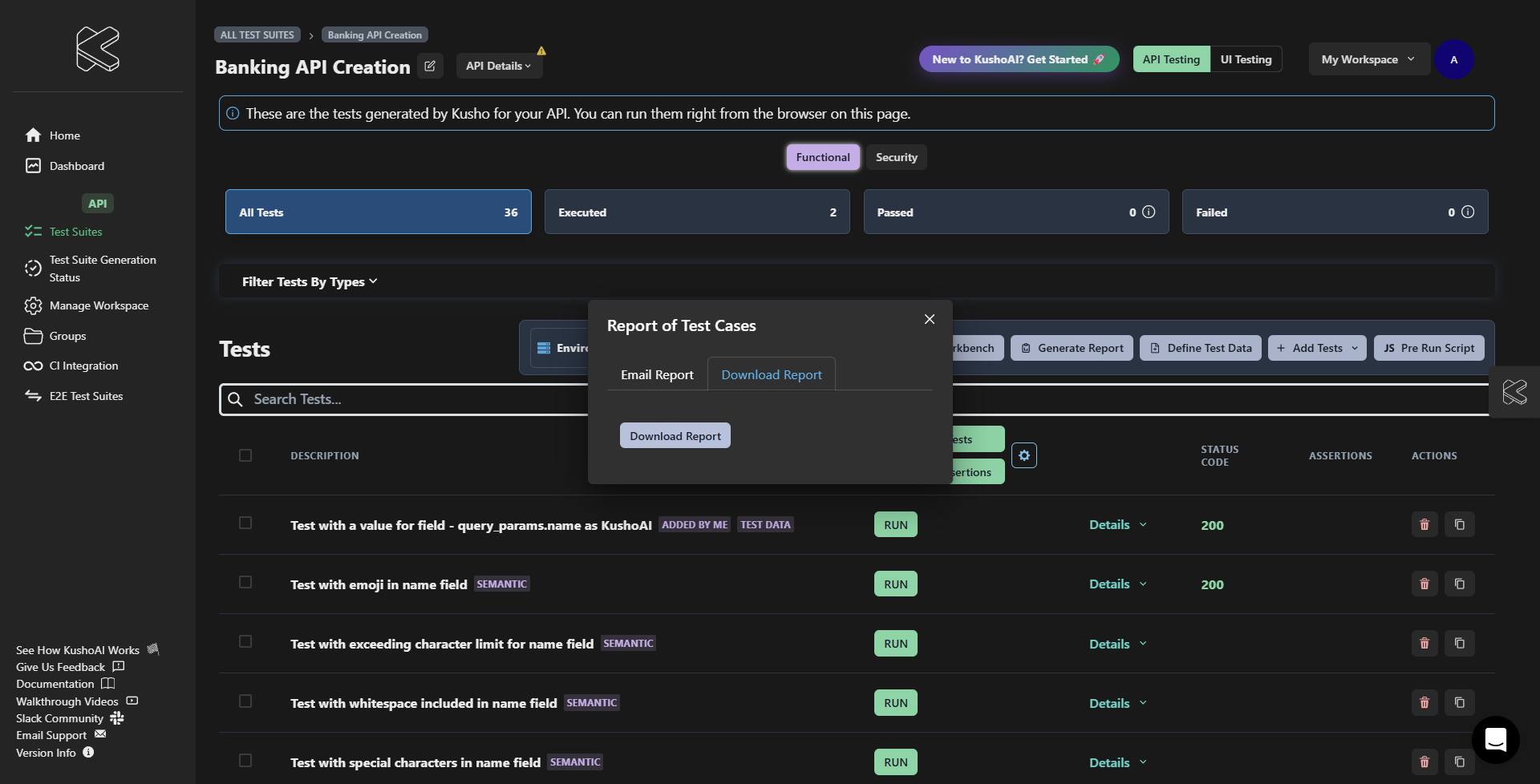Open the Add Tests dropdown

[x=1317, y=348]
